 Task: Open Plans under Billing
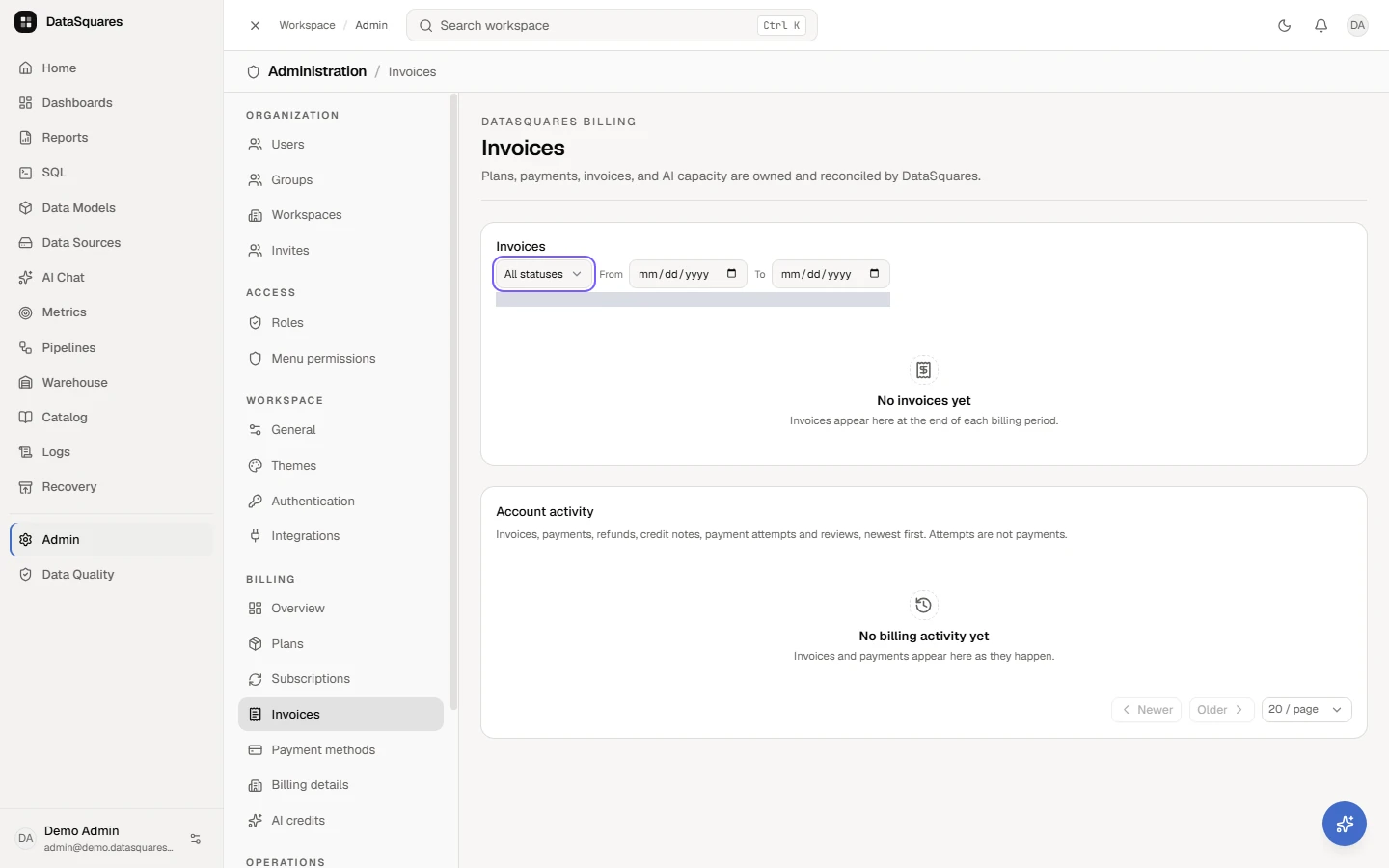340,644
